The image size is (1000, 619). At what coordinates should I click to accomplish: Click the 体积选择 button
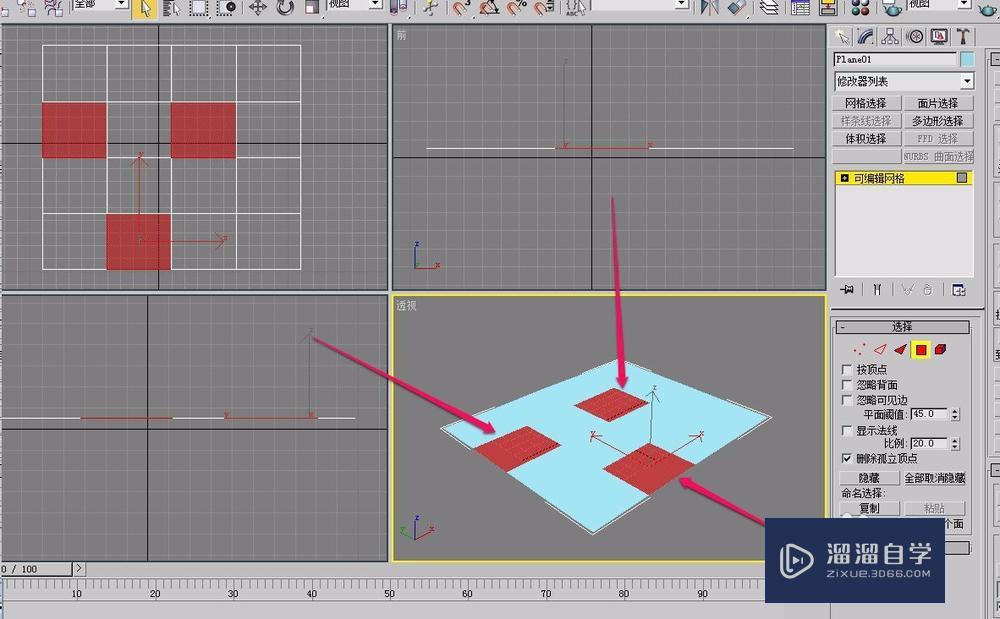(x=866, y=139)
